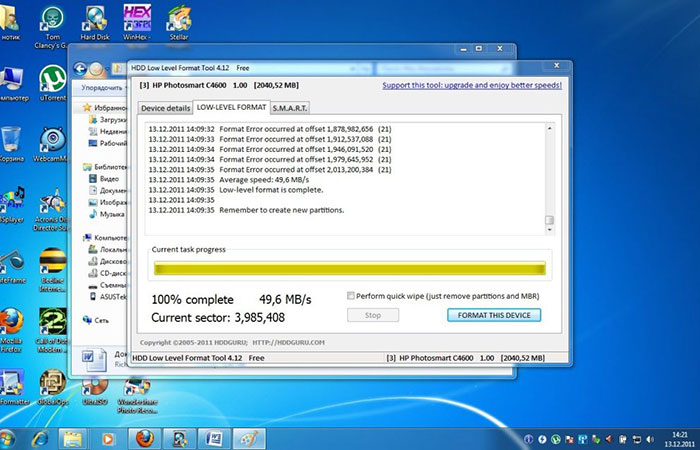Viewport: 700px width, 450px height.
Task: Launch the Stellar desktop shortcut
Action: tap(179, 23)
